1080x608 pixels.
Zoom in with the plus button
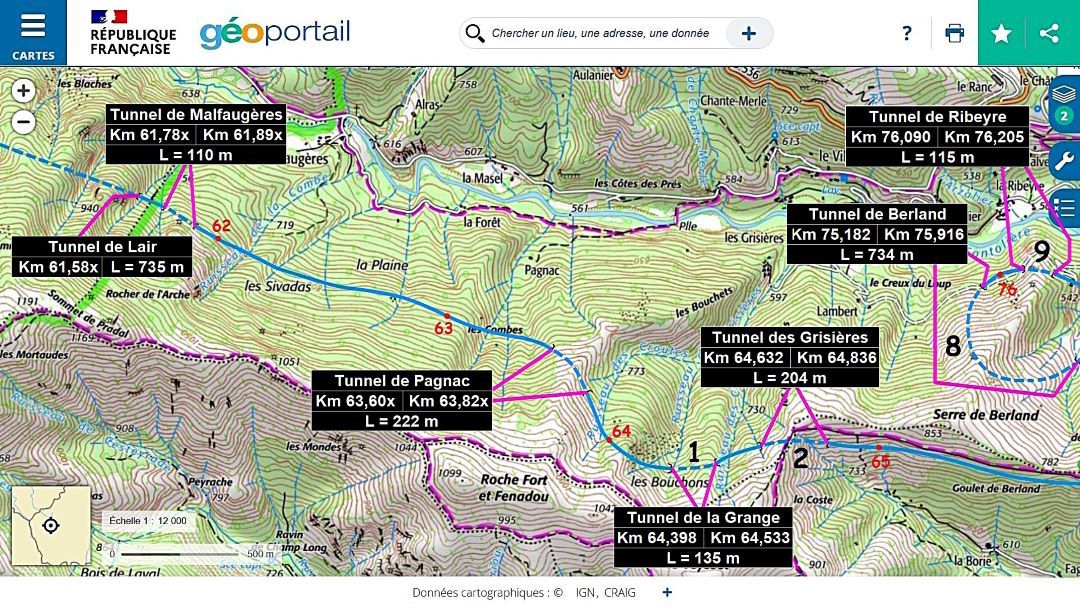[x=24, y=91]
